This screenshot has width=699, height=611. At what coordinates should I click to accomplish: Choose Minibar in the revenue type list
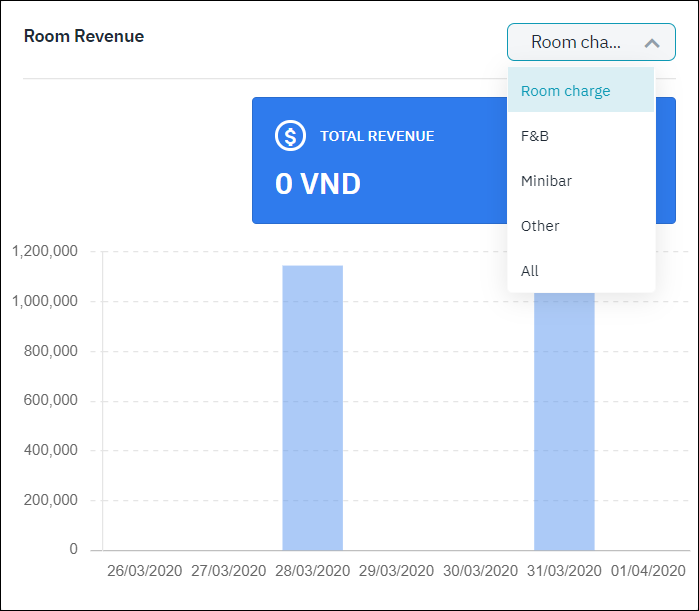(546, 181)
